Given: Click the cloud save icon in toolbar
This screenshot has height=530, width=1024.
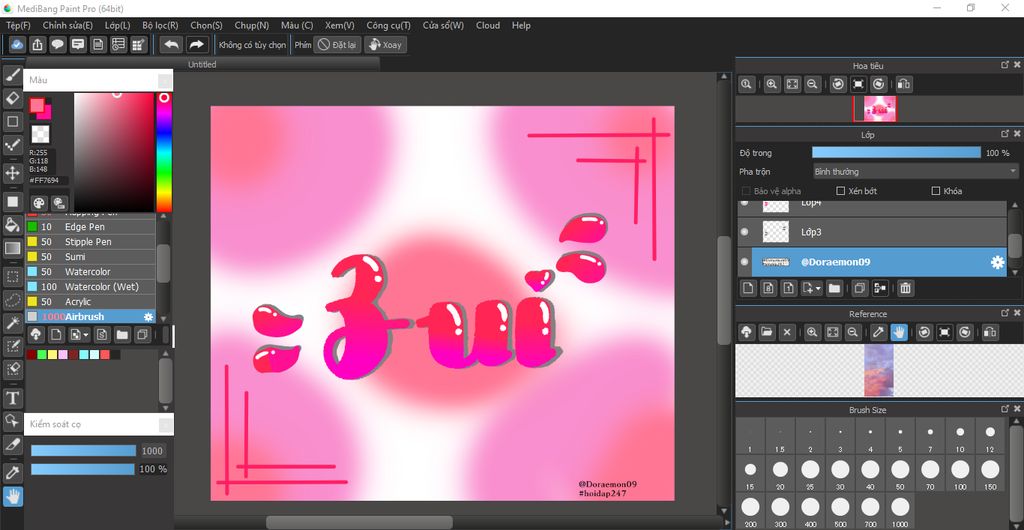Looking at the screenshot, I should click(x=18, y=44).
